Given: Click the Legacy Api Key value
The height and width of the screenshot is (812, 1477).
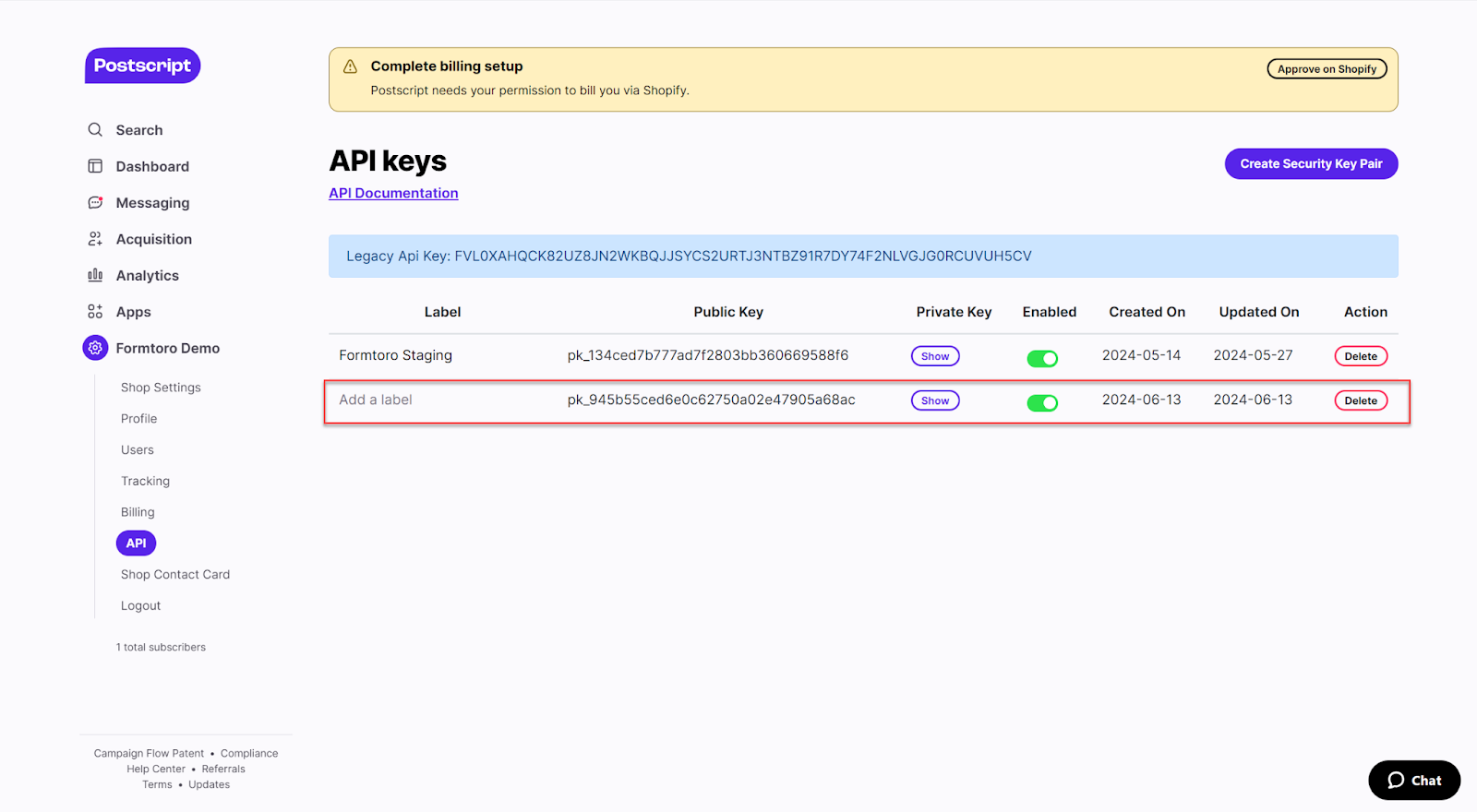Looking at the screenshot, I should click(743, 257).
